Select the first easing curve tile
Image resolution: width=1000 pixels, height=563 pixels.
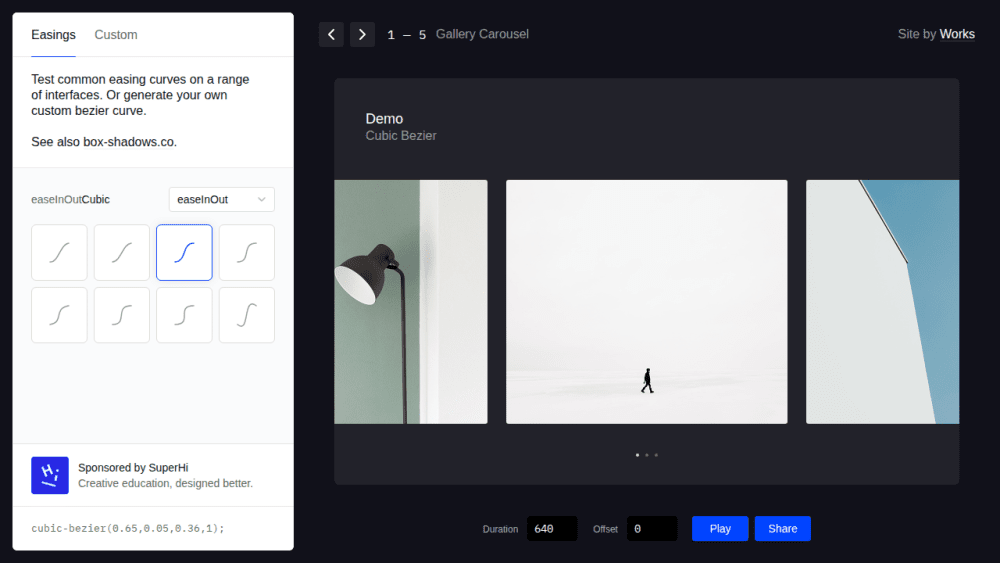[x=59, y=252]
